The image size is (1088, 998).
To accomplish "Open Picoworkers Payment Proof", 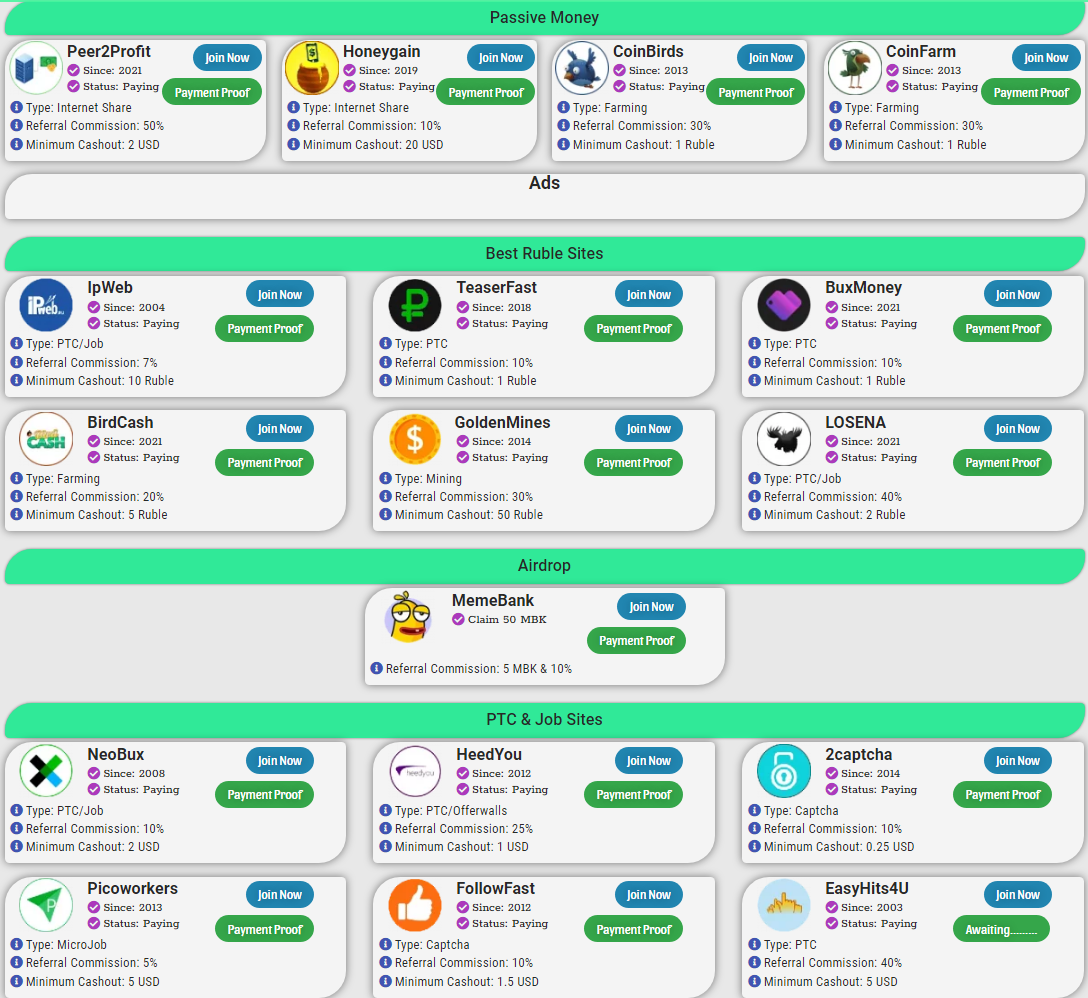I will coord(264,929).
